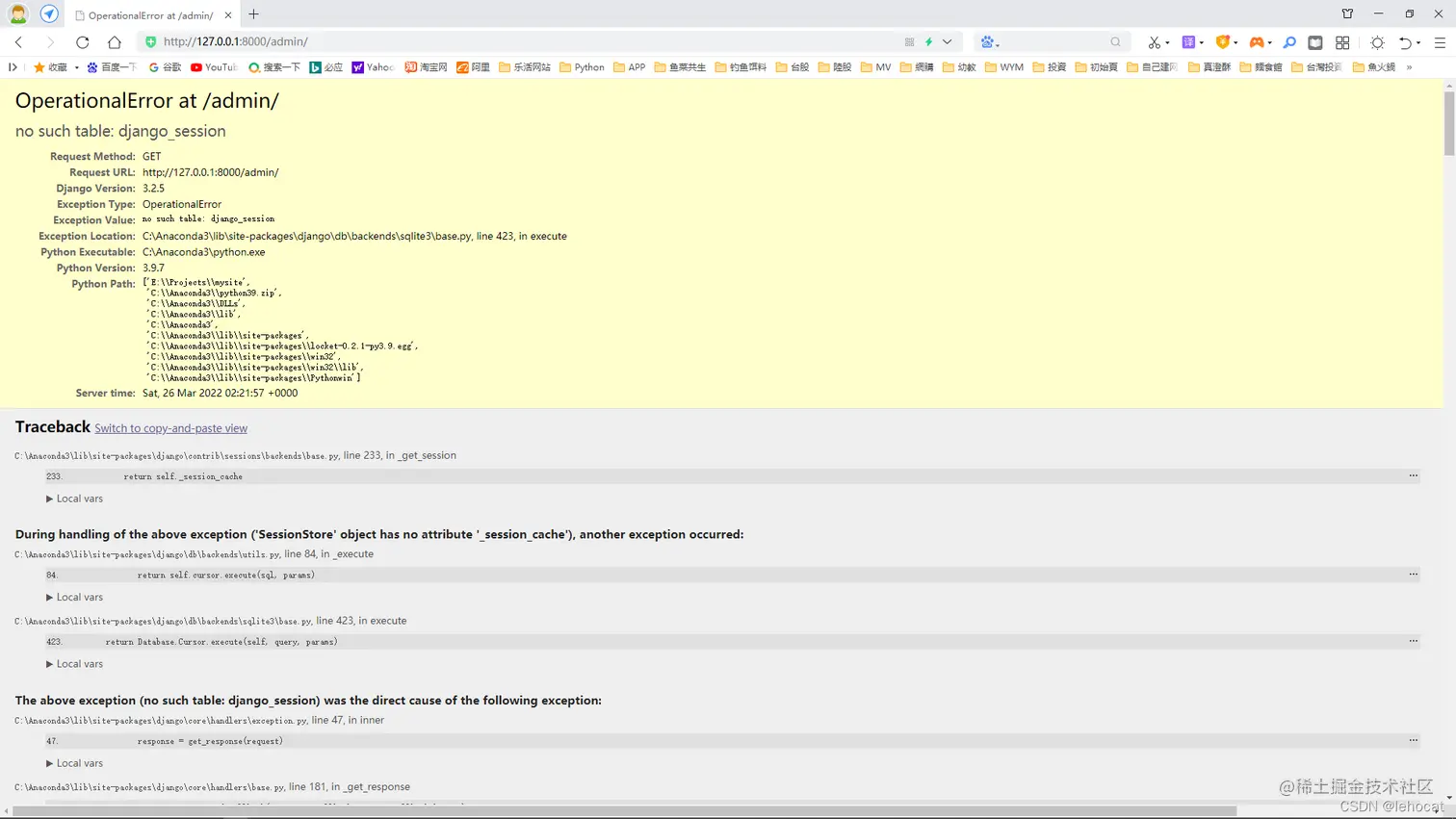This screenshot has height=819, width=1456.
Task: Expand code context ellipsis on line 423 row
Action: pos(1413,641)
